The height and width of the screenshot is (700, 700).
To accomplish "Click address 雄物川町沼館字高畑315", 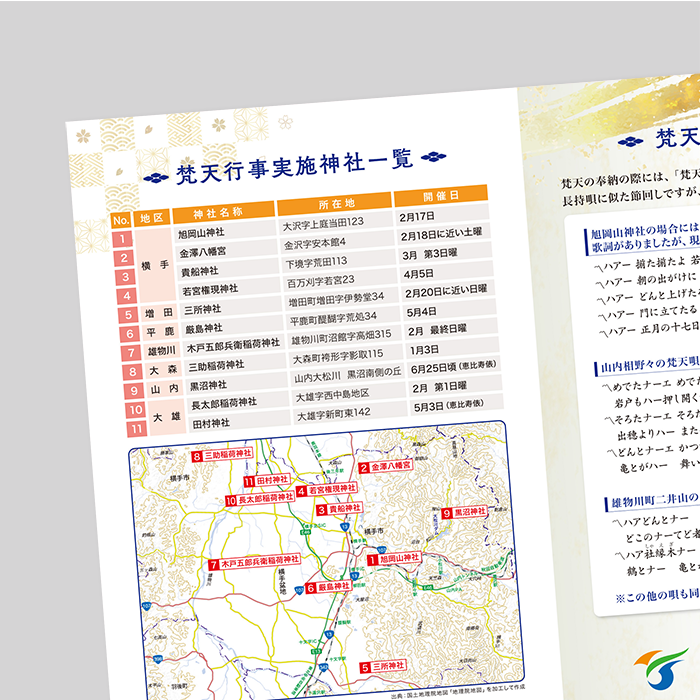I will click(341, 337).
